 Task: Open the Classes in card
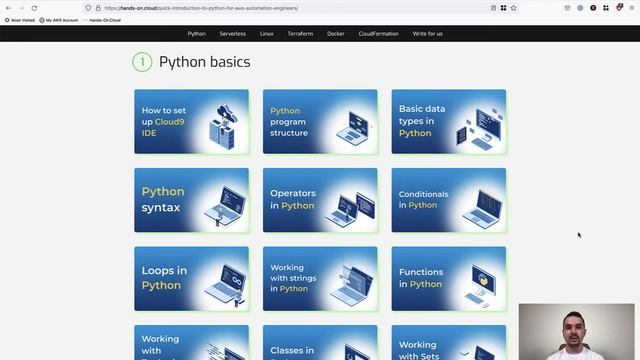tap(320, 342)
